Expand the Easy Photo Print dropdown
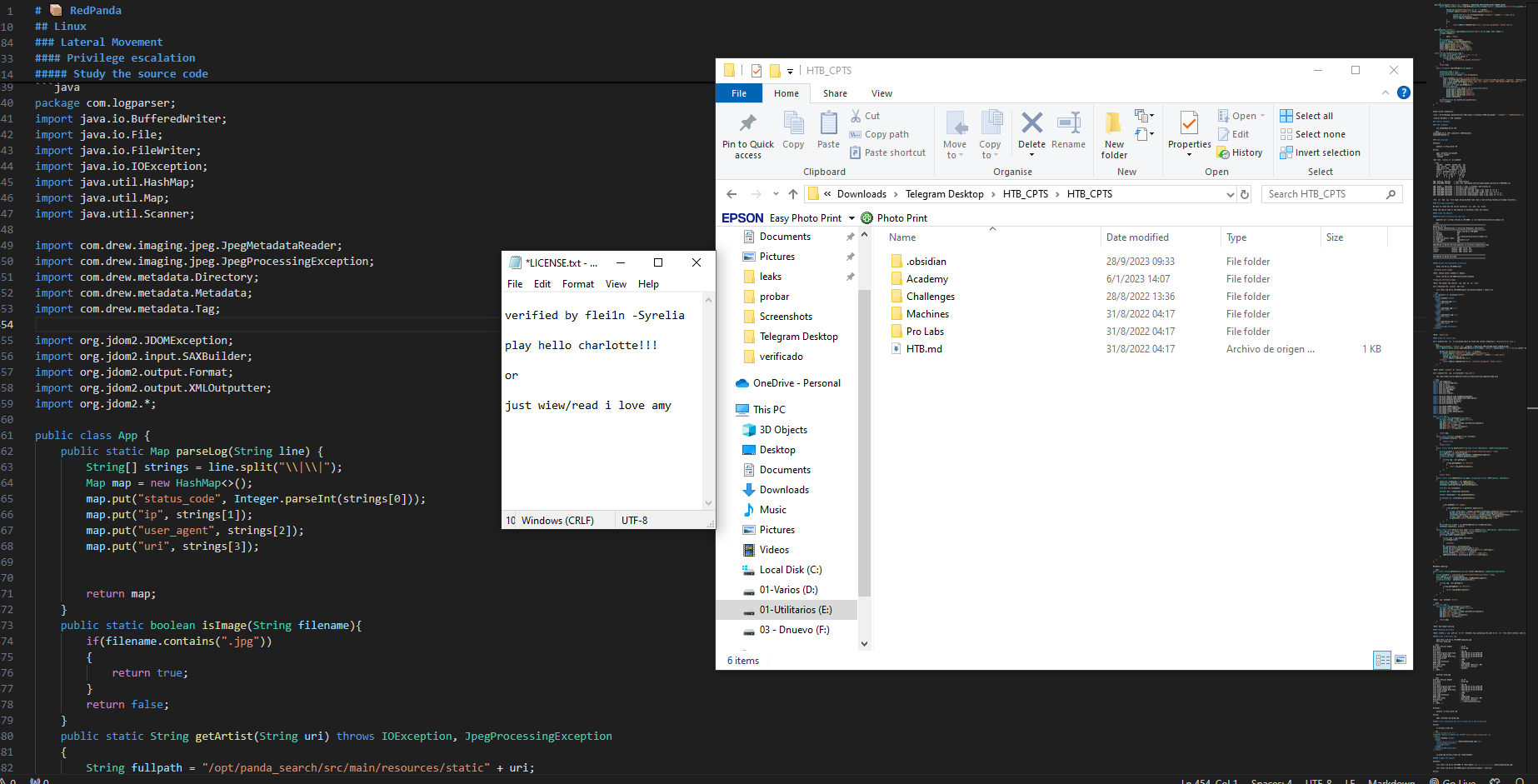Viewport: 1538px width, 784px height. pos(851,218)
